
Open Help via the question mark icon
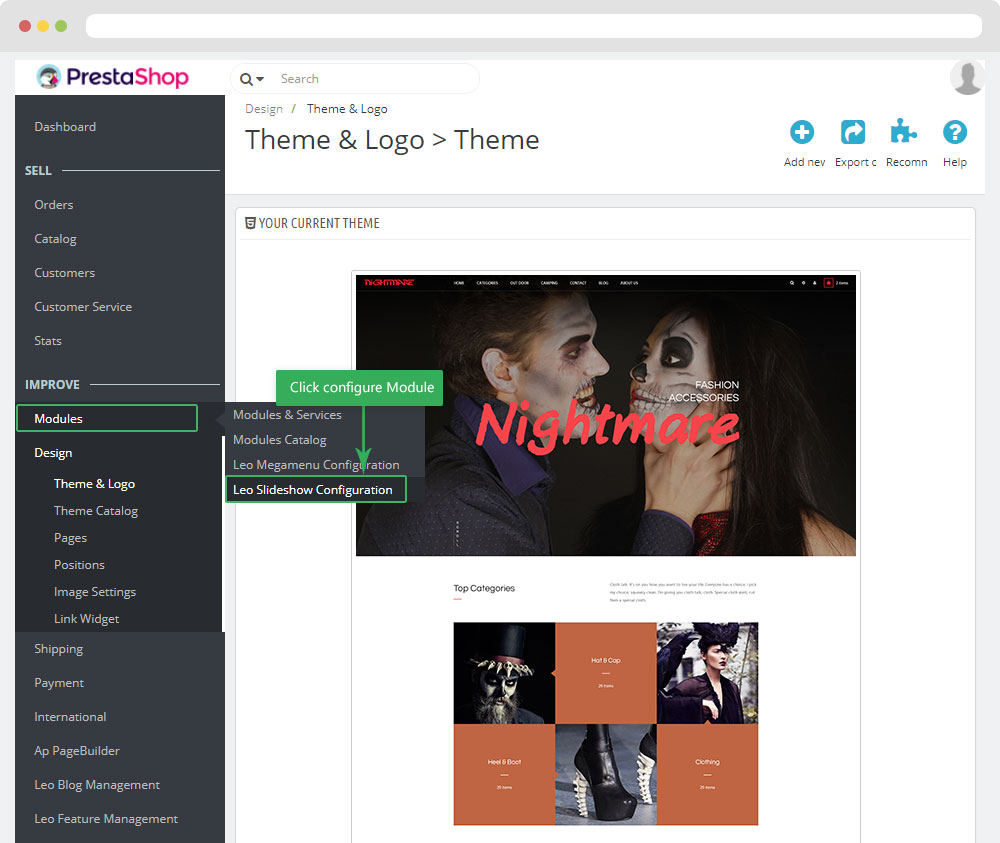coord(955,132)
